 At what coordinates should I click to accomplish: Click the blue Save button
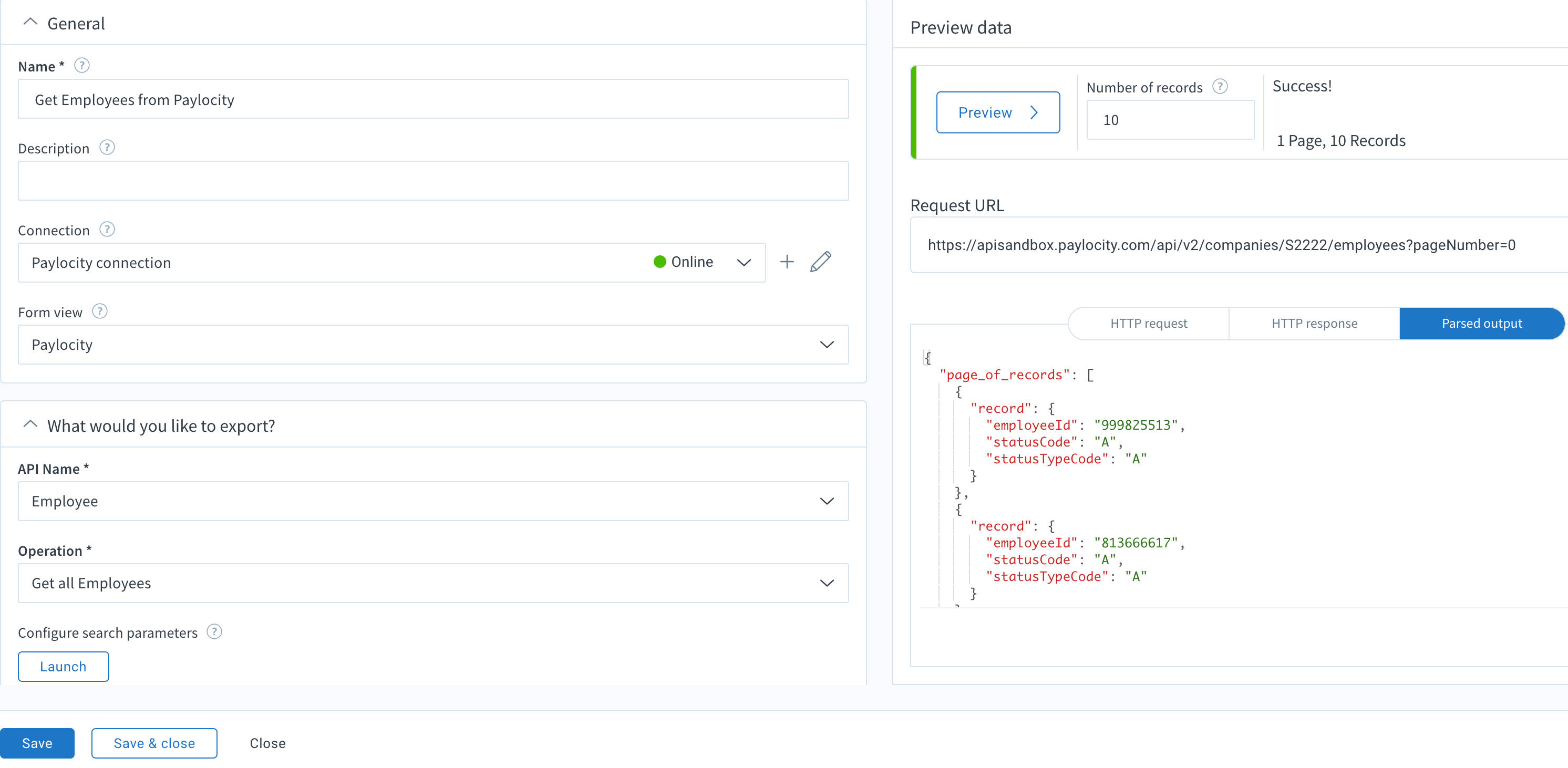37,743
